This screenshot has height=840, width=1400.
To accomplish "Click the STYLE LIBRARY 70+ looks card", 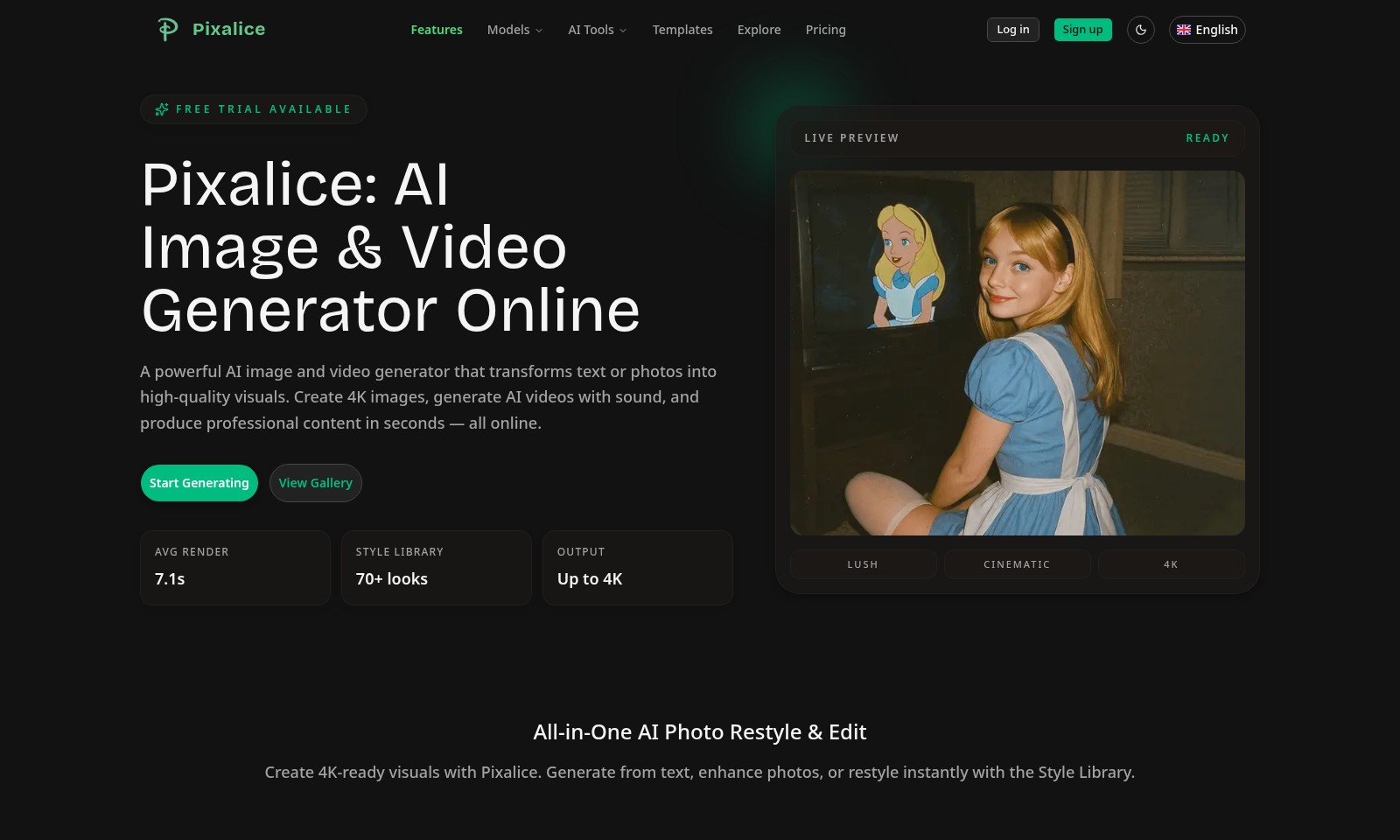I will pos(437,568).
